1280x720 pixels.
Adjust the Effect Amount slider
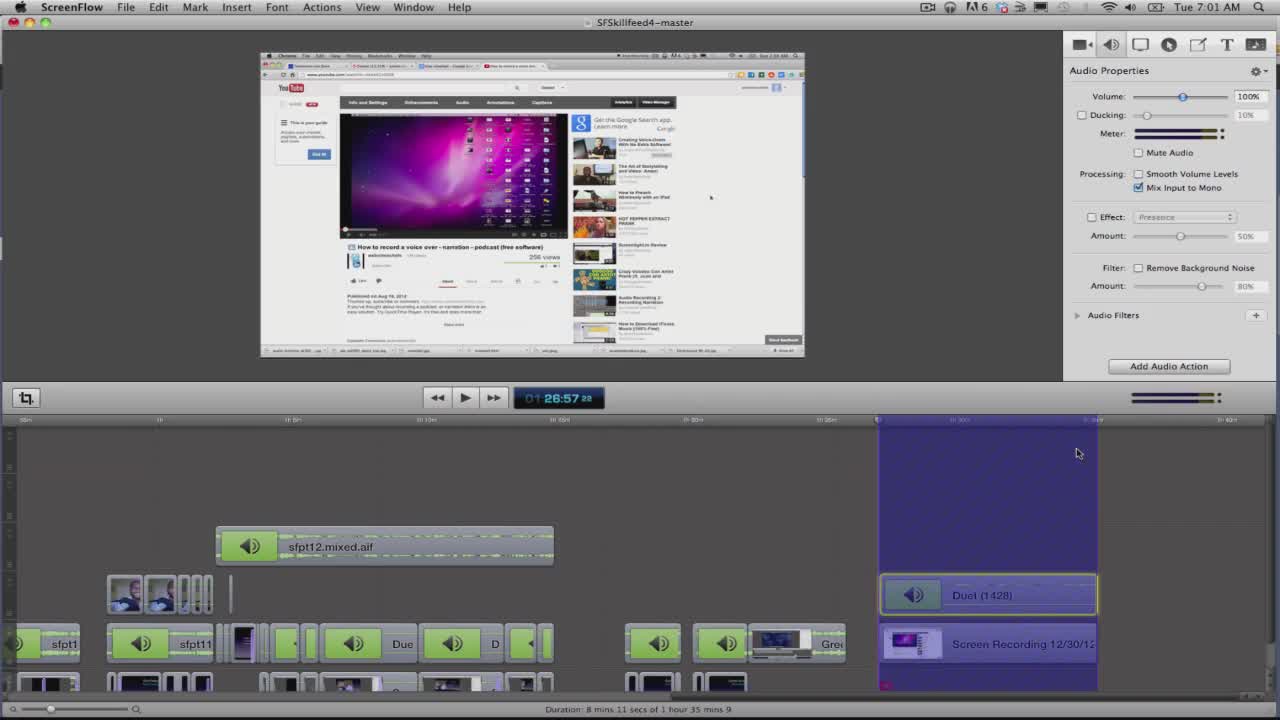[x=1181, y=236]
